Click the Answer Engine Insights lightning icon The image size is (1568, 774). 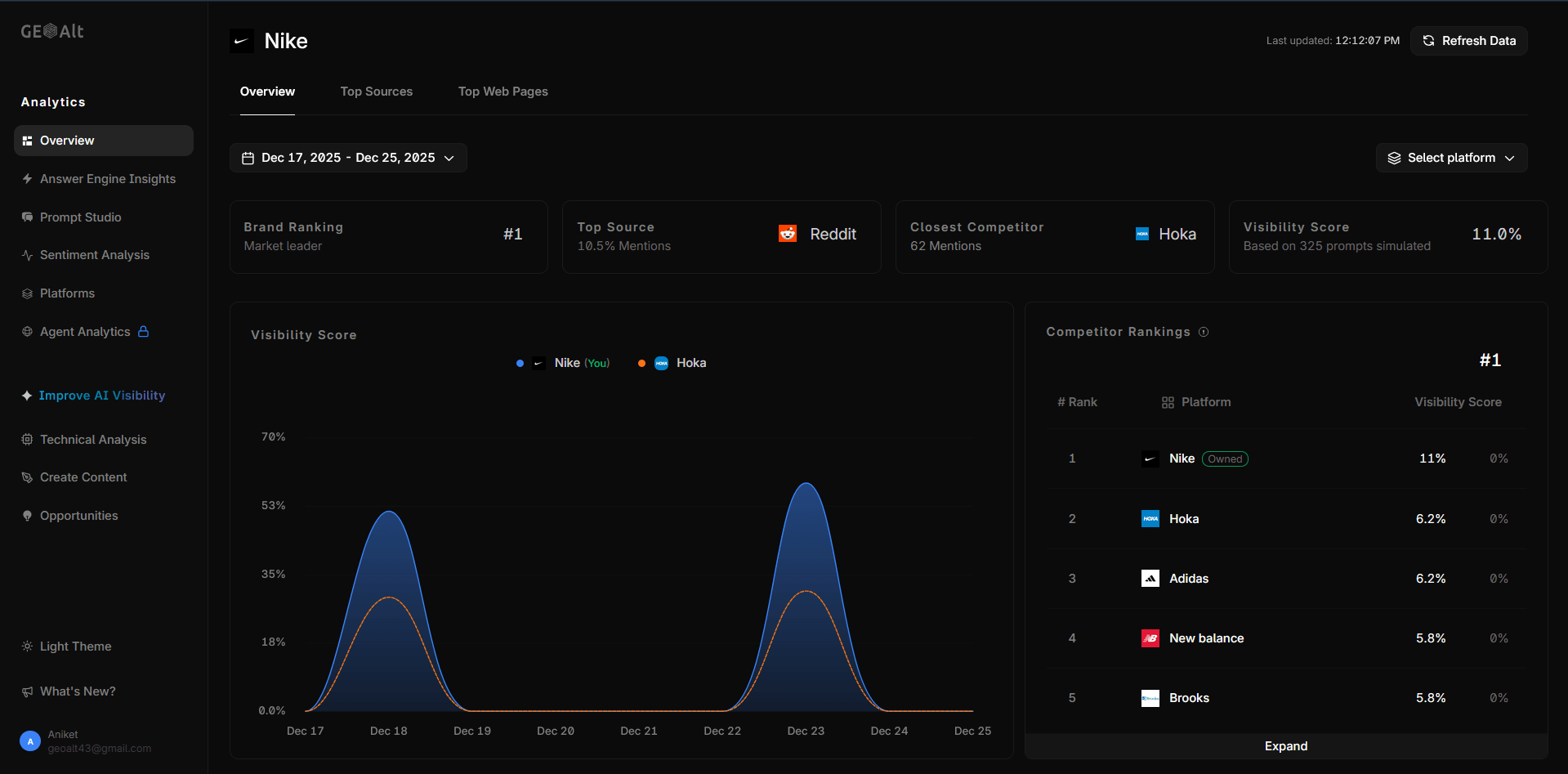[27, 179]
